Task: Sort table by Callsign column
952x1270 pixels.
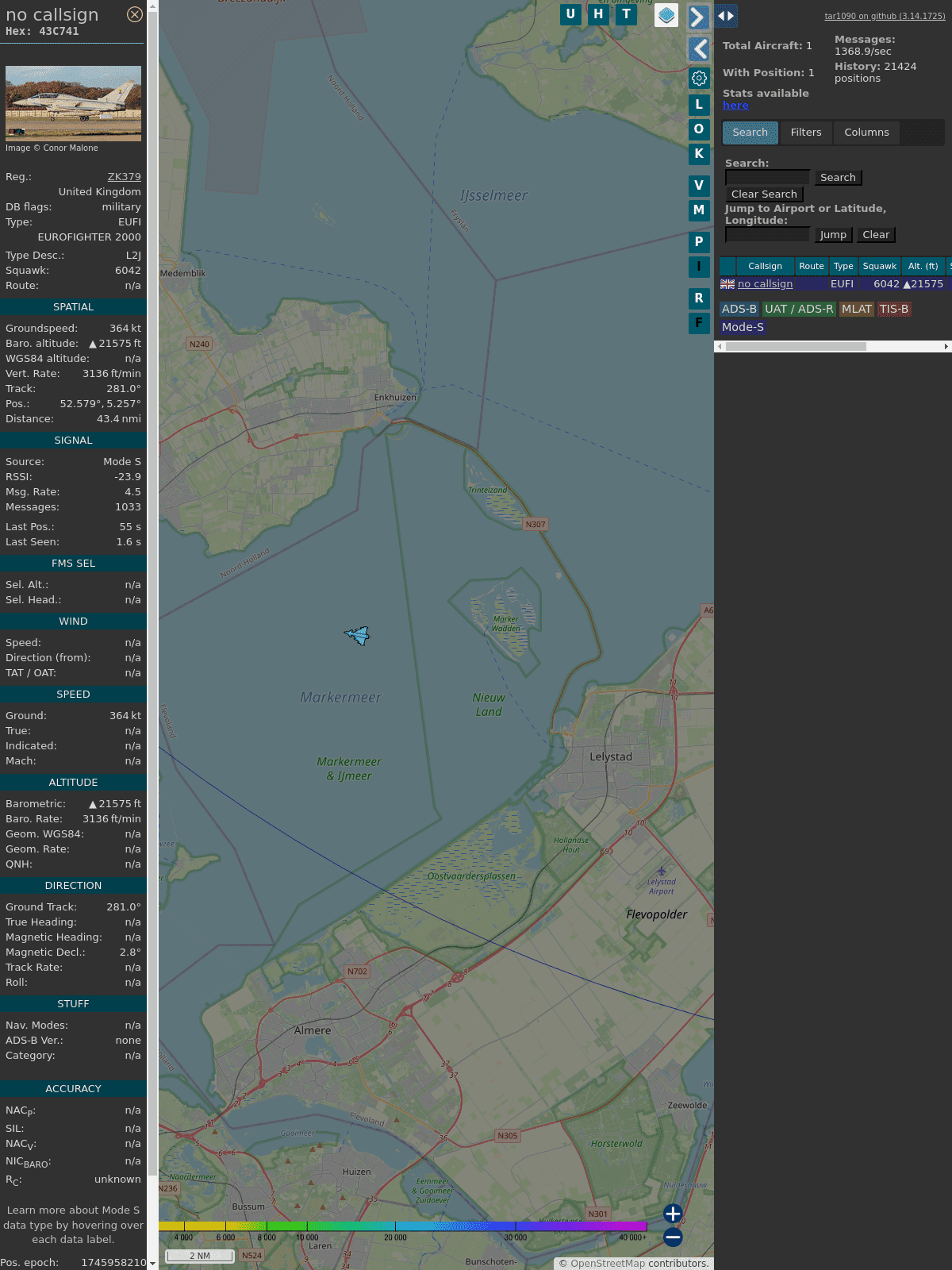Action: [x=765, y=267]
